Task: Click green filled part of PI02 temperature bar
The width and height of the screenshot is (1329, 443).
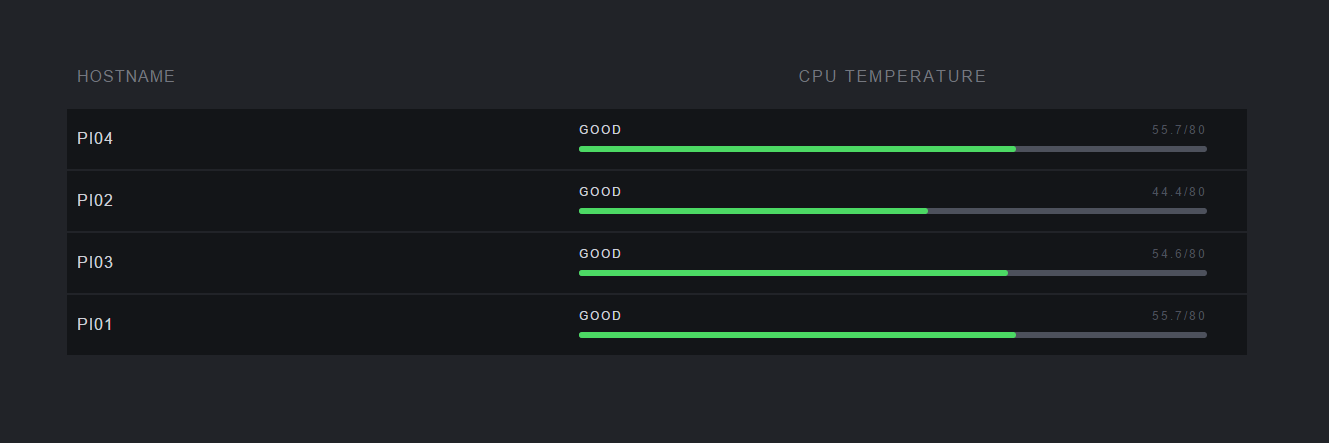Action: [x=753, y=211]
